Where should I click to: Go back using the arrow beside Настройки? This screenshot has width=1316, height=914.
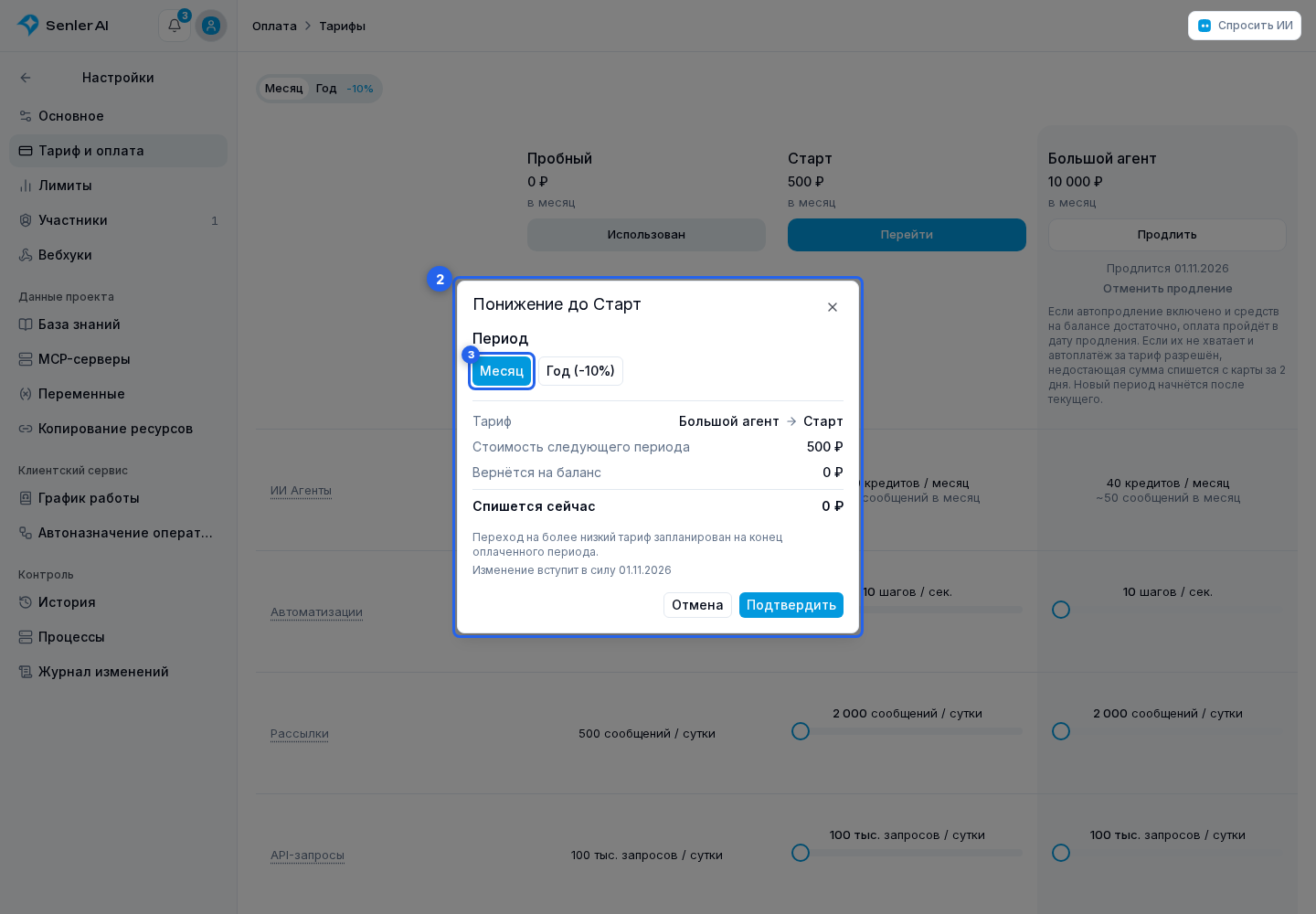26,78
